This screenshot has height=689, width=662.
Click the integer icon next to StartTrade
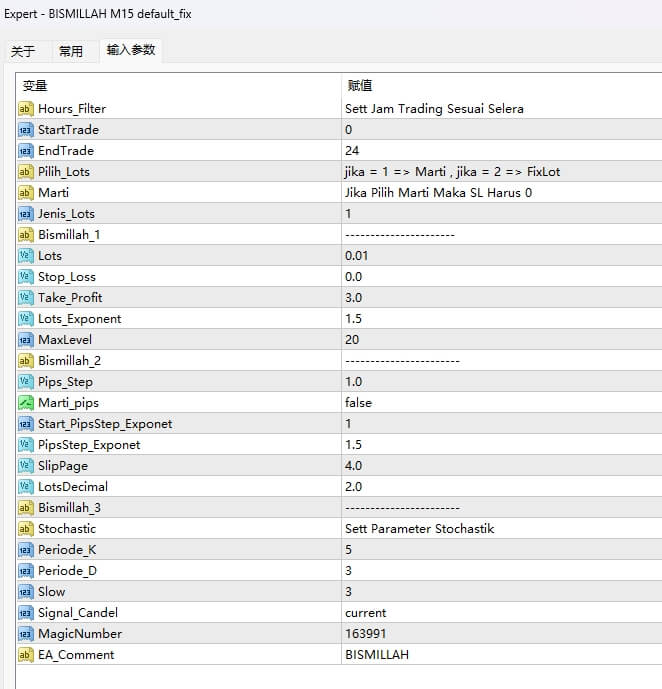(25, 129)
